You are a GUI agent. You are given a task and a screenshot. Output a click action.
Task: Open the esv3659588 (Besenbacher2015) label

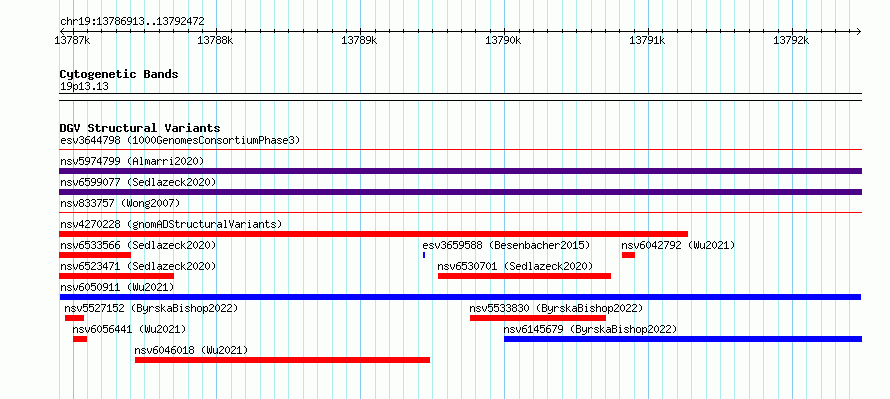506,245
